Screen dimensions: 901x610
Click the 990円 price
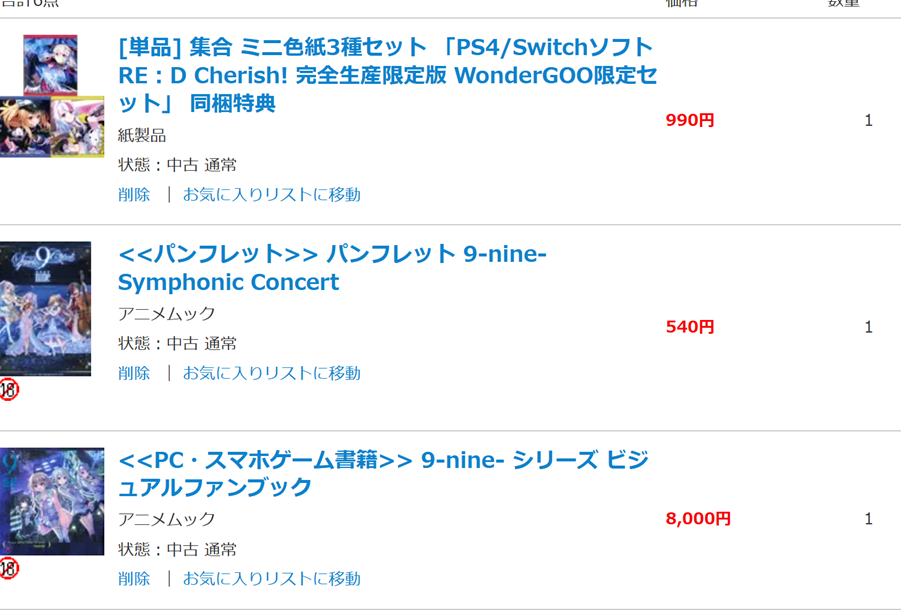click(x=690, y=121)
